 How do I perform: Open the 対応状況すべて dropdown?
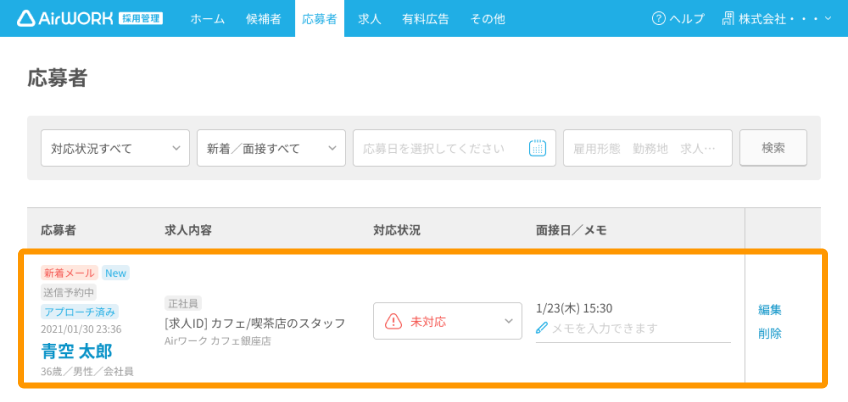click(115, 148)
